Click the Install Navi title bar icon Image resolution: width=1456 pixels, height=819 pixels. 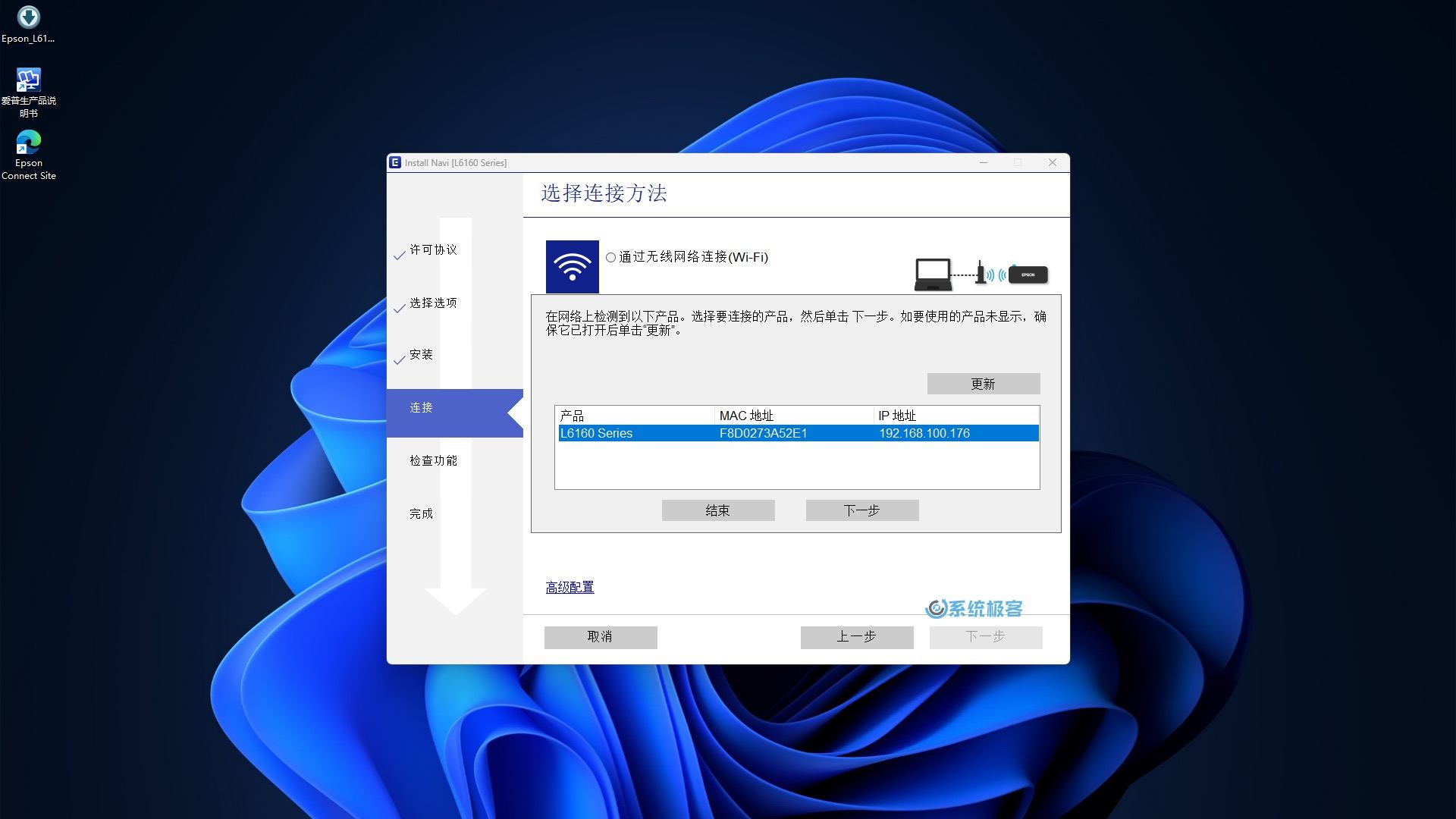(394, 162)
